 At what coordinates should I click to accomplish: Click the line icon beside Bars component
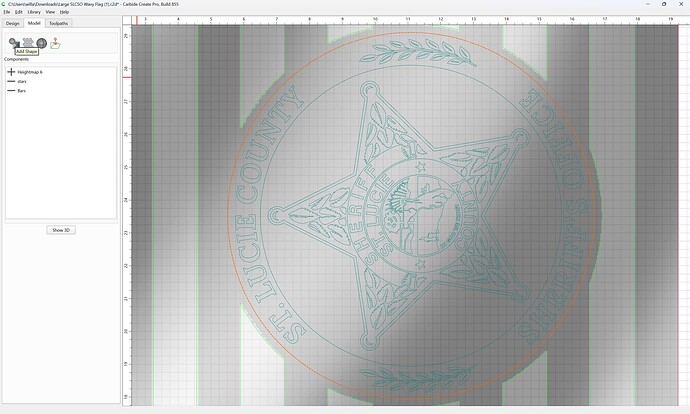pyautogui.click(x=11, y=91)
